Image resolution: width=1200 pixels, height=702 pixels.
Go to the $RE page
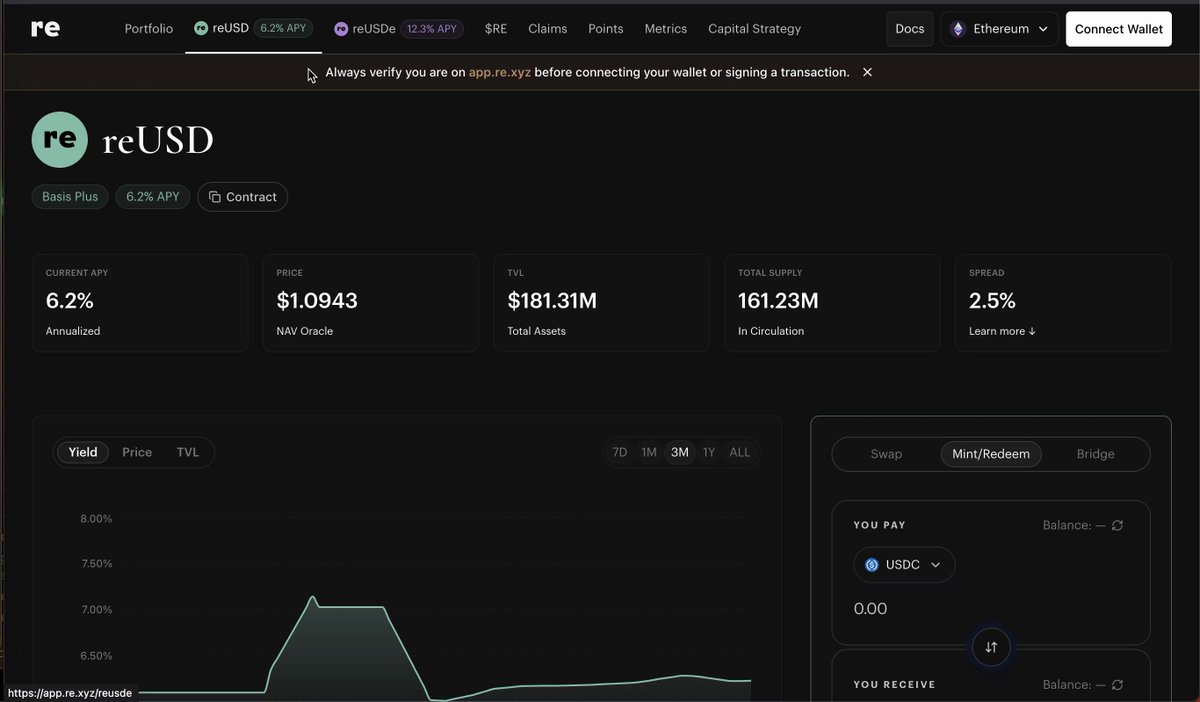[495, 29]
